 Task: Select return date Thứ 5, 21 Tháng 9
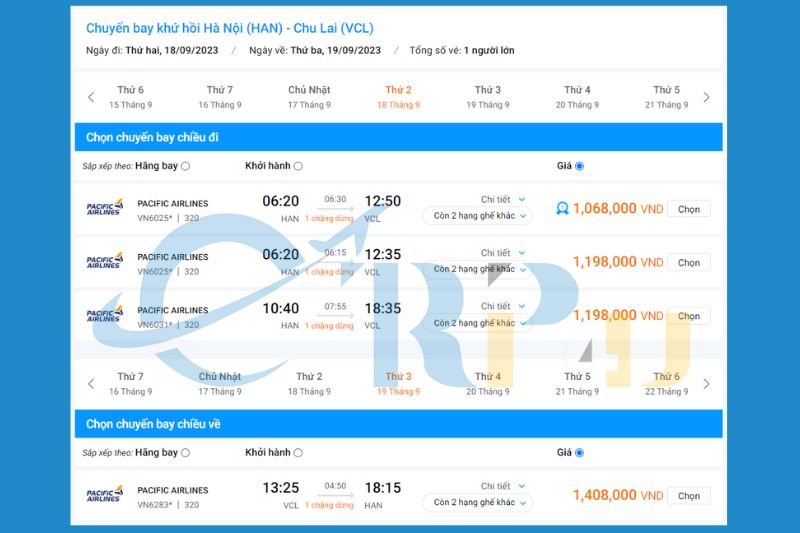pos(577,384)
